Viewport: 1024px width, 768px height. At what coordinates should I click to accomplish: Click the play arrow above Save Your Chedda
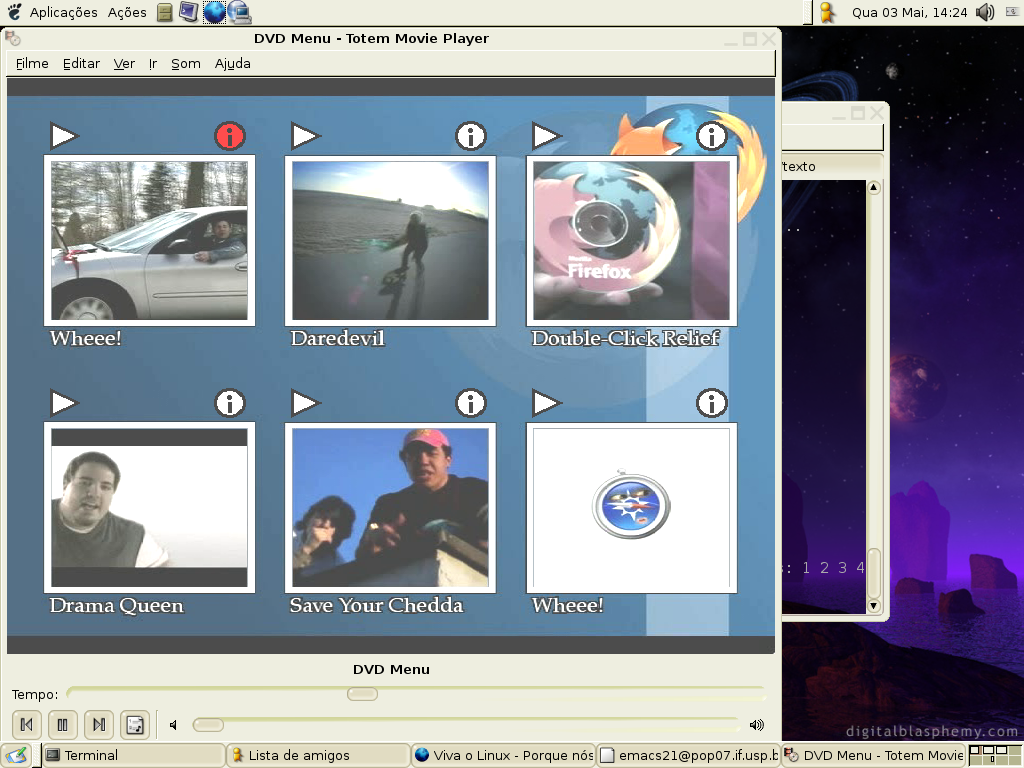point(306,403)
